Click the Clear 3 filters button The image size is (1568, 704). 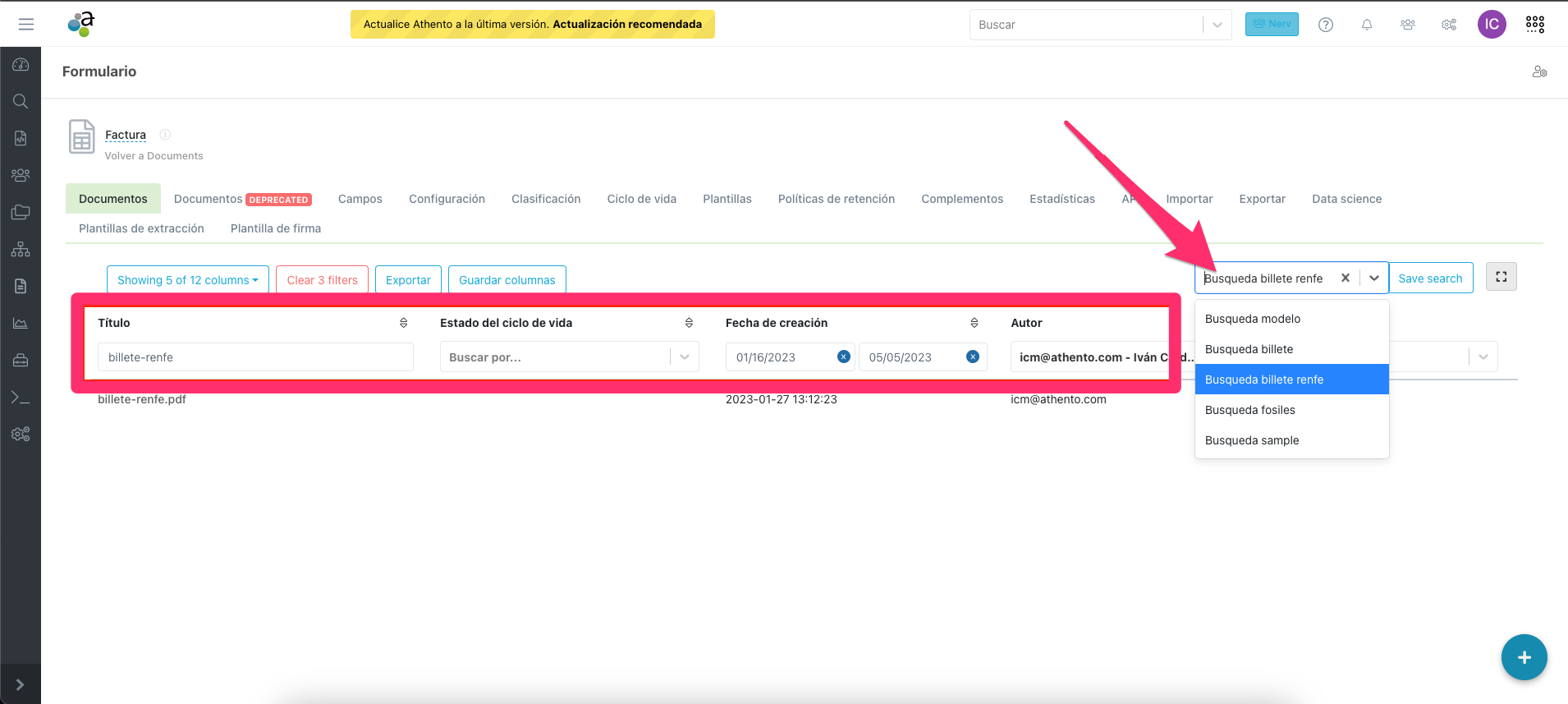pyautogui.click(x=322, y=280)
